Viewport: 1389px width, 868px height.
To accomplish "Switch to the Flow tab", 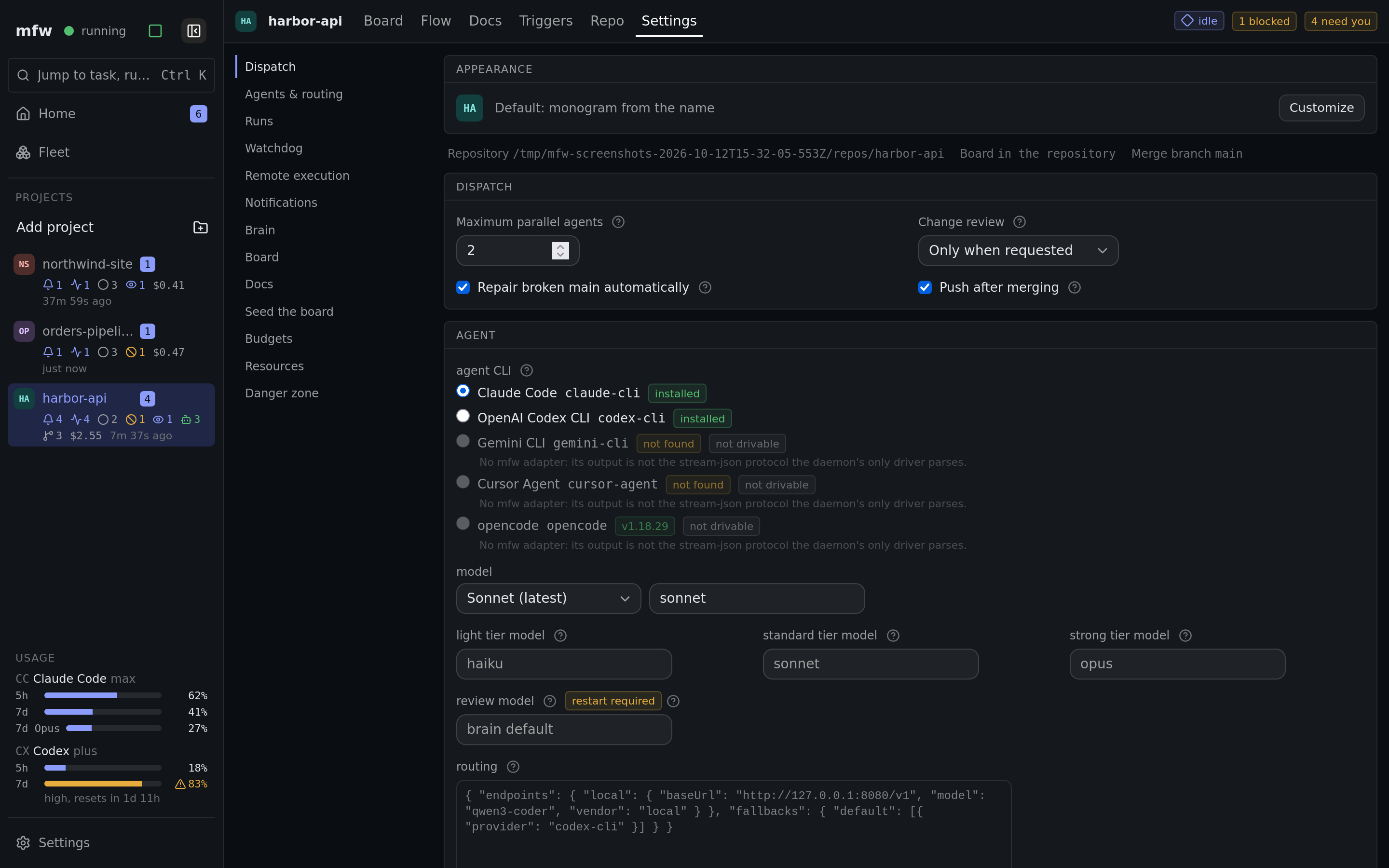I will click(x=436, y=21).
